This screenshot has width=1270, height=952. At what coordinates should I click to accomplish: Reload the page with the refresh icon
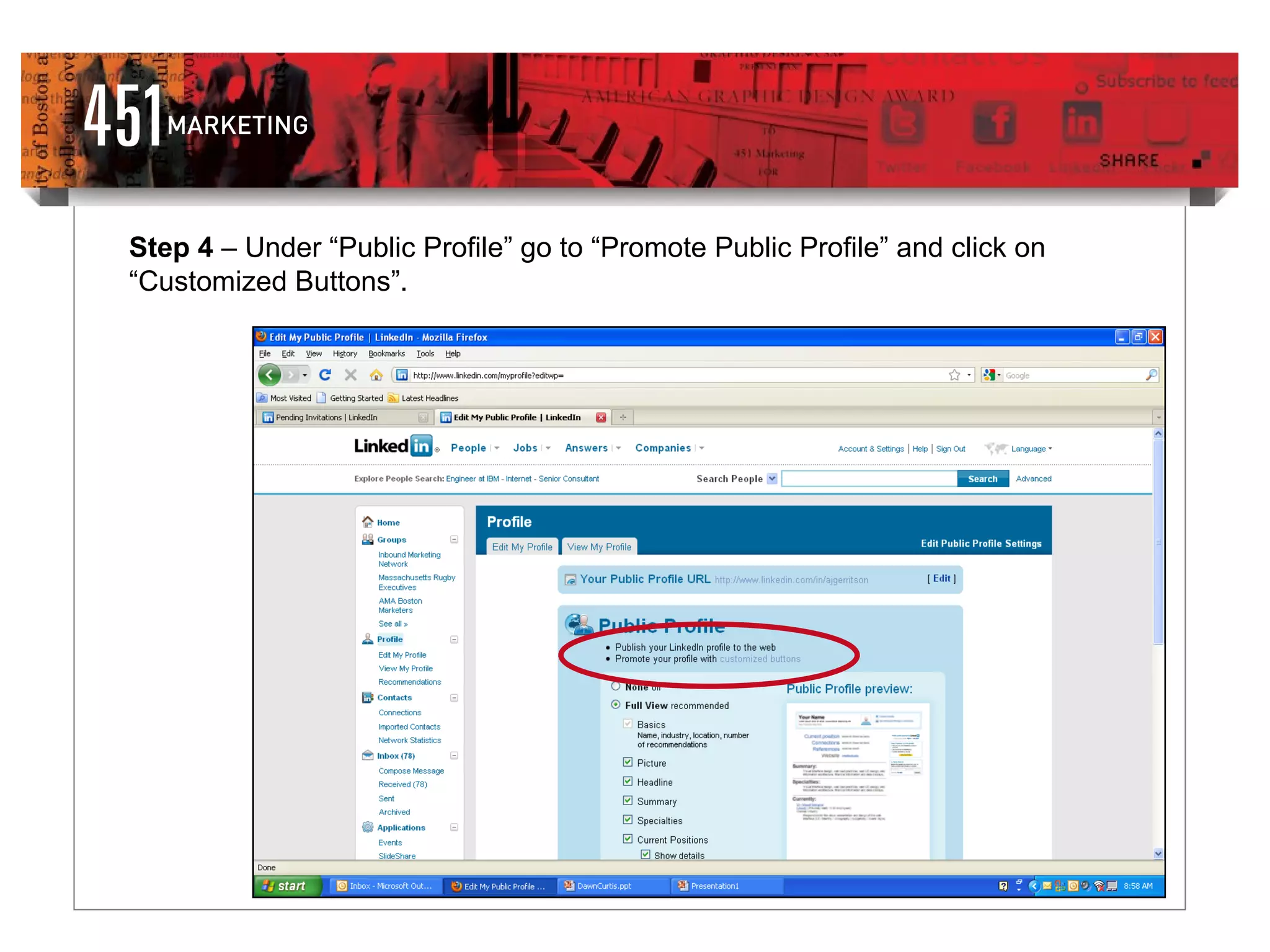click(x=325, y=374)
